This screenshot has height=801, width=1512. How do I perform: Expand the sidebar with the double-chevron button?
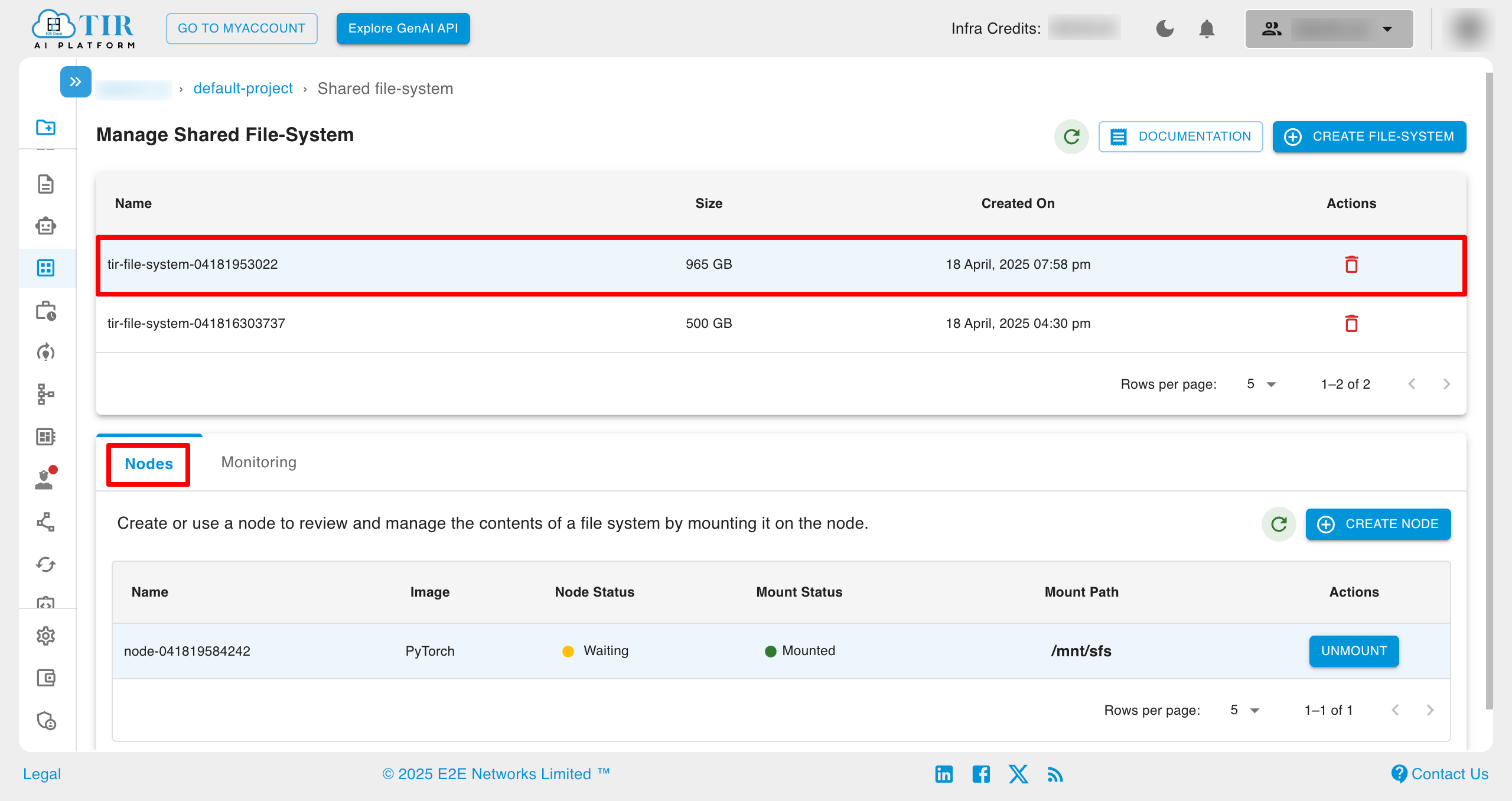[x=76, y=82]
